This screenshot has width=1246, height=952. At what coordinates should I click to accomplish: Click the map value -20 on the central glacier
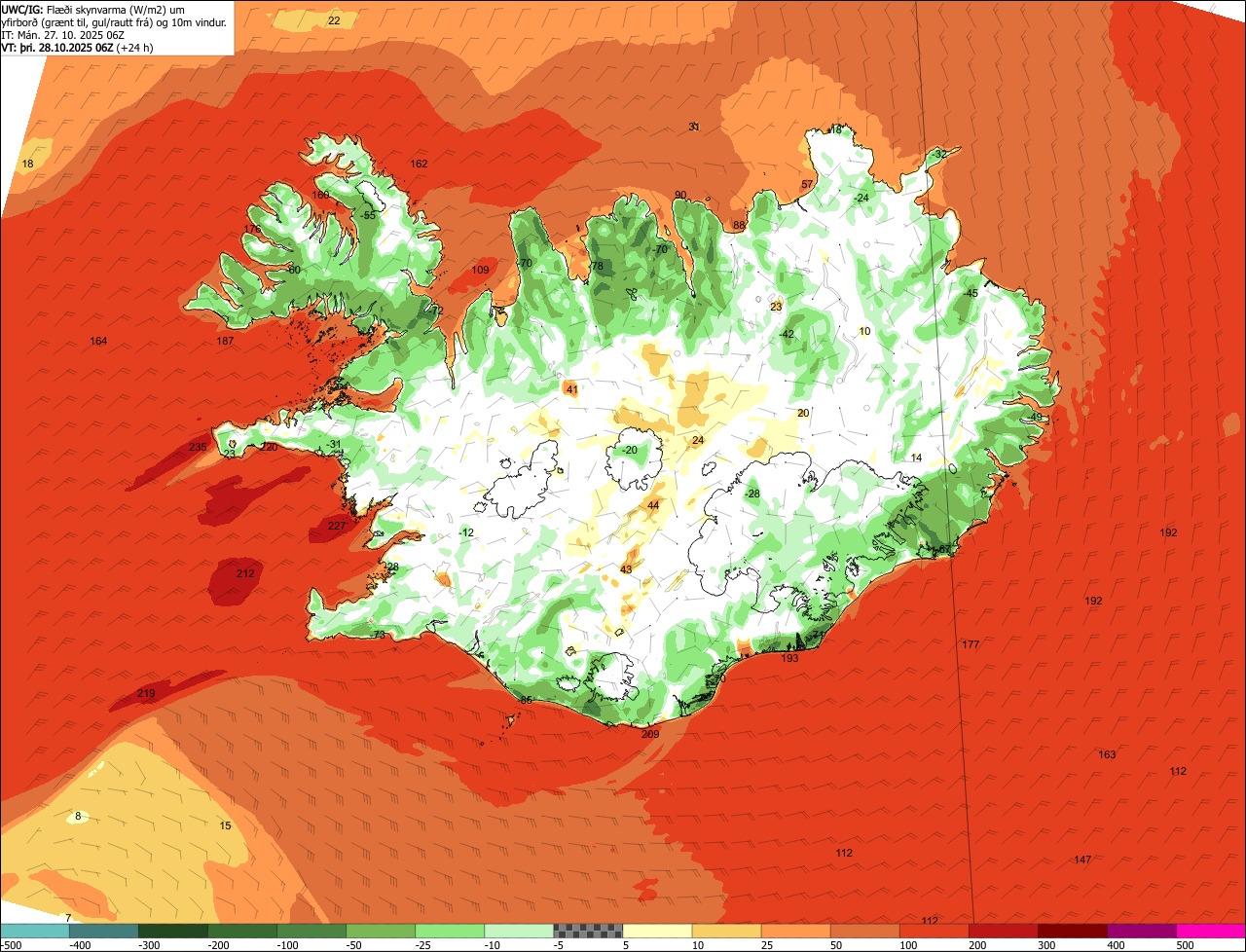(629, 450)
